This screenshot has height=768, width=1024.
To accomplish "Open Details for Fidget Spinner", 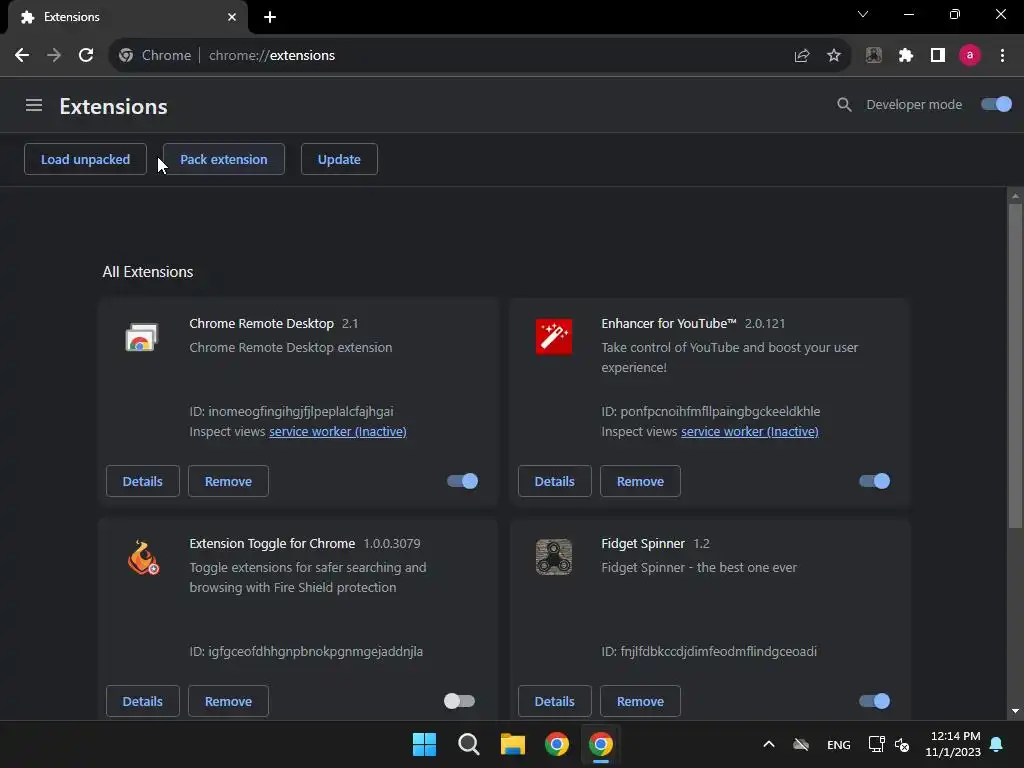I will [554, 701].
